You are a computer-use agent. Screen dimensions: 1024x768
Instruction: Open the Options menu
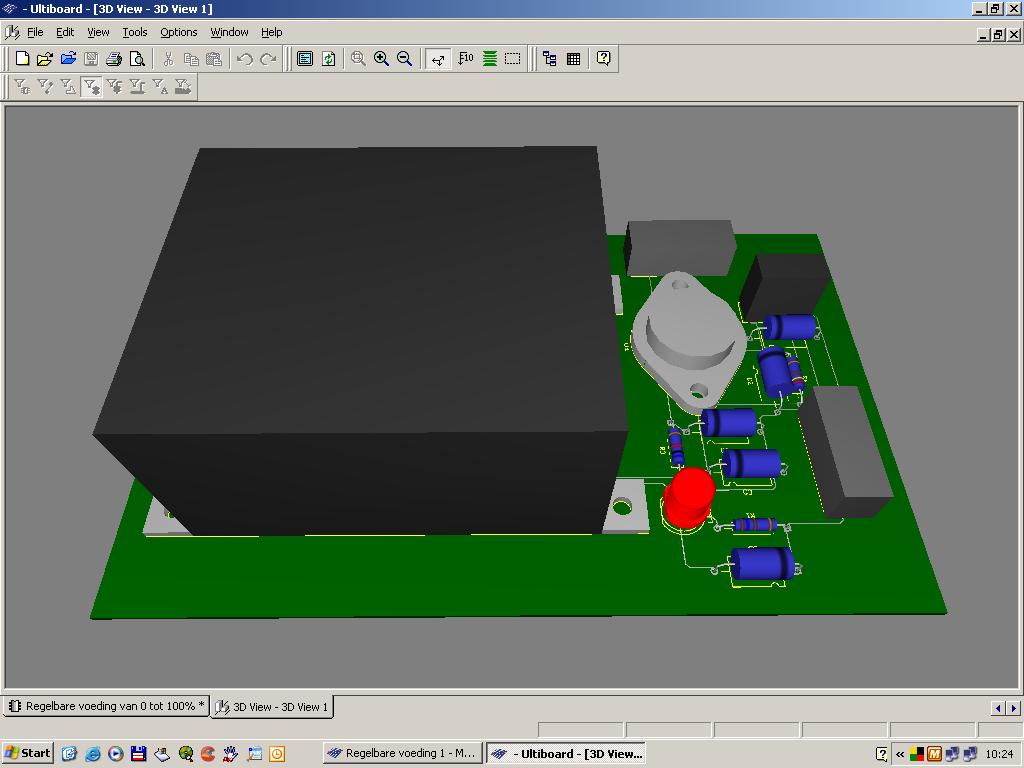(x=178, y=32)
